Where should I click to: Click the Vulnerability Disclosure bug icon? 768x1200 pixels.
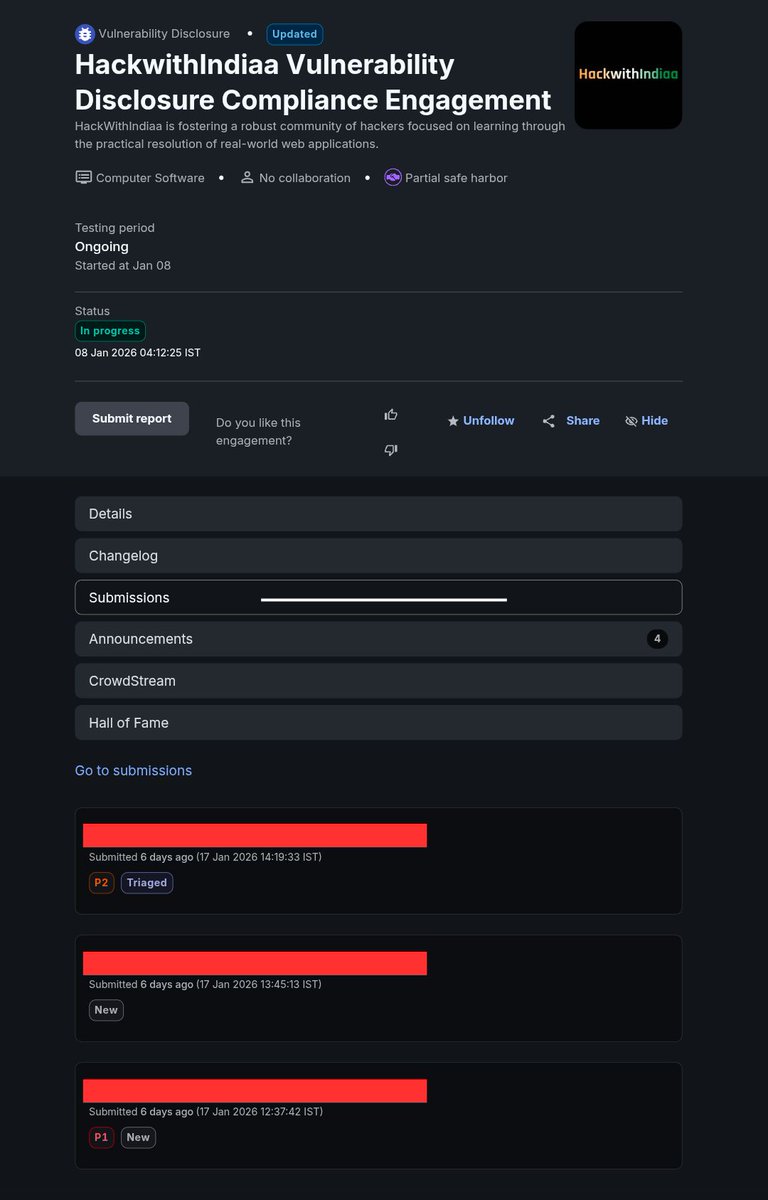85,34
